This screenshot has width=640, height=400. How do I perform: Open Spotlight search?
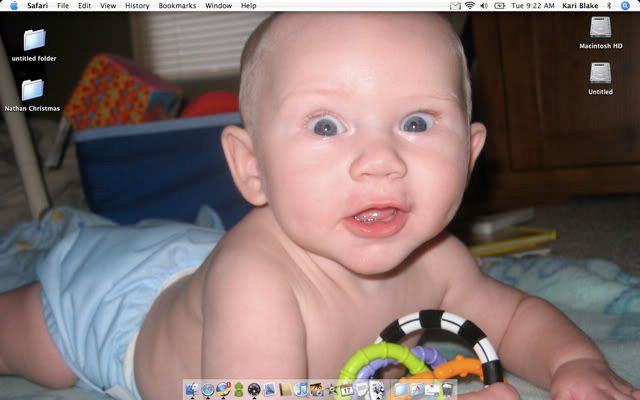tap(625, 6)
